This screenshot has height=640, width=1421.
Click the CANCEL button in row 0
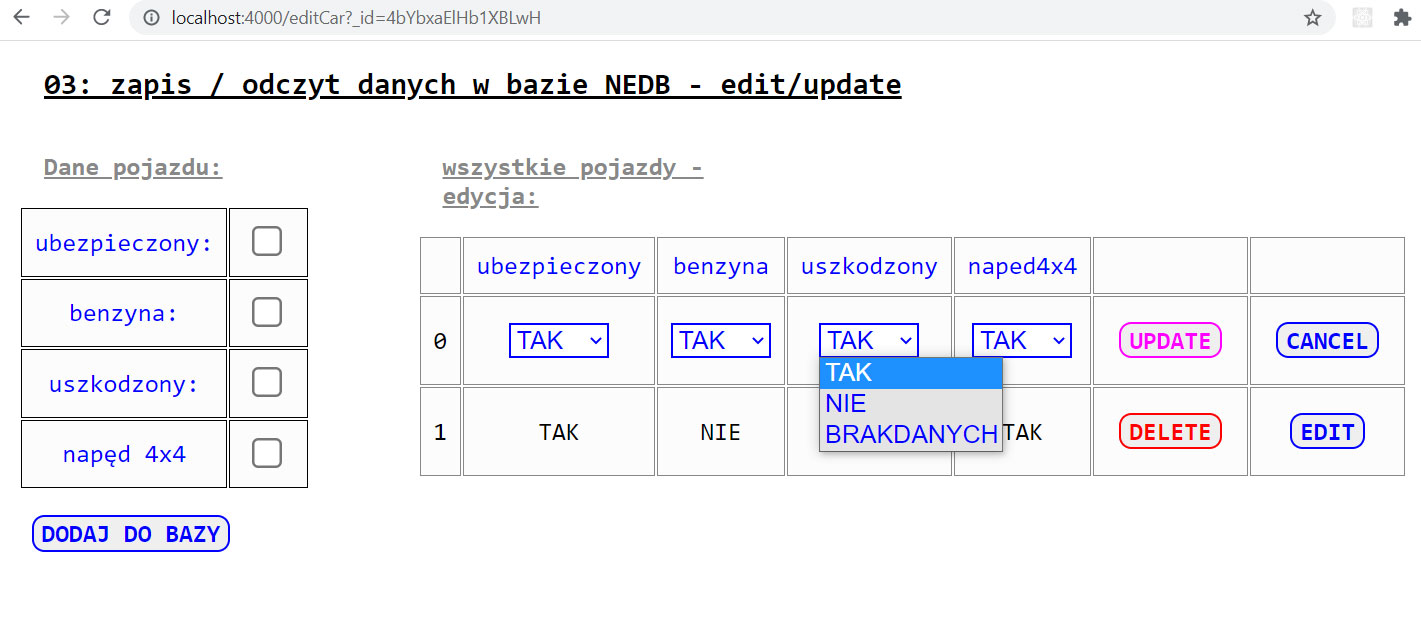coord(1327,341)
